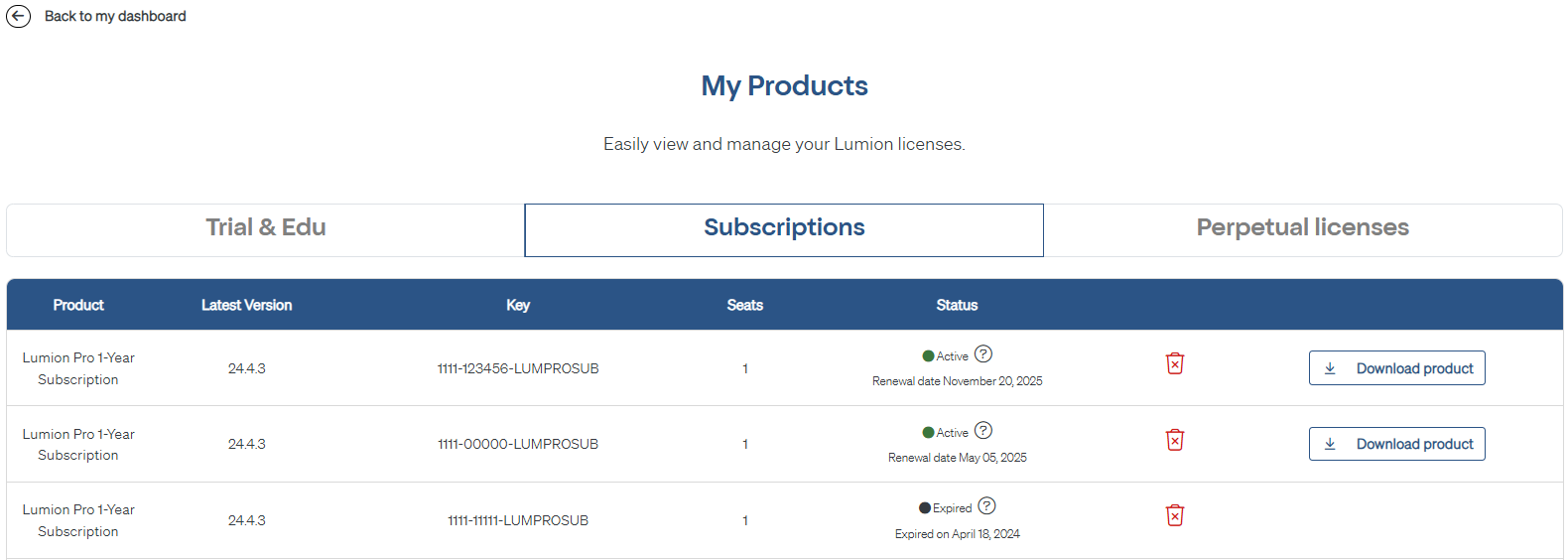Open help icon beside Expired status
This screenshot has width=1568, height=560.
click(986, 506)
